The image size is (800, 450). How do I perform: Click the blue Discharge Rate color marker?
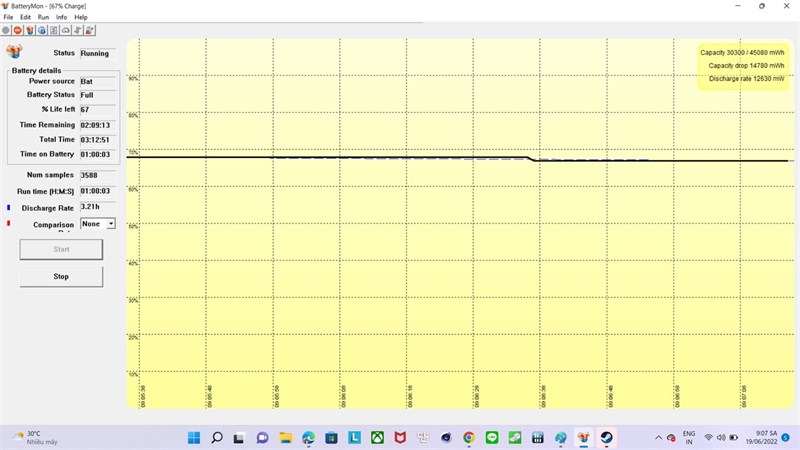pos(8,208)
